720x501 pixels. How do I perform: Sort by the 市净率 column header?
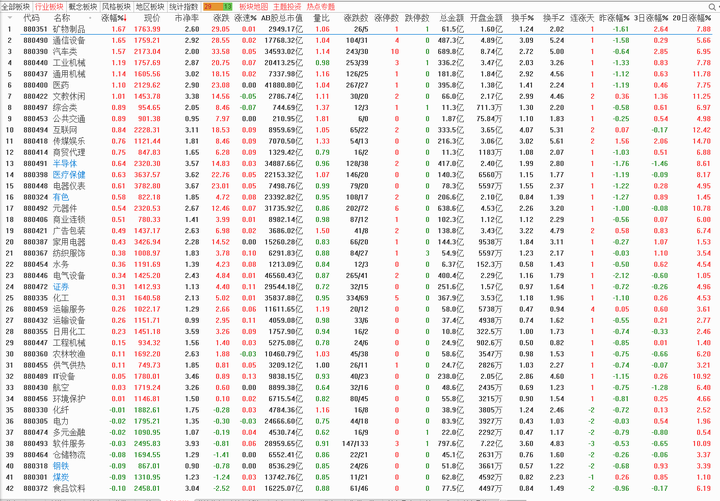click(x=186, y=18)
